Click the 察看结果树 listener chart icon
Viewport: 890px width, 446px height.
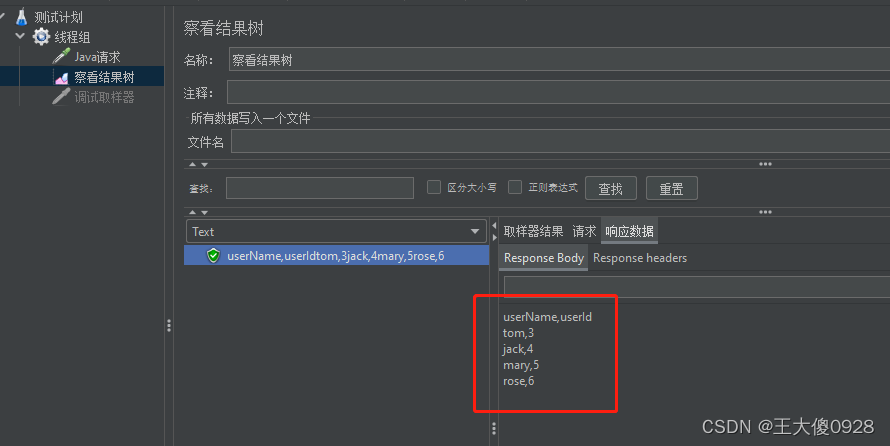pyautogui.click(x=61, y=78)
